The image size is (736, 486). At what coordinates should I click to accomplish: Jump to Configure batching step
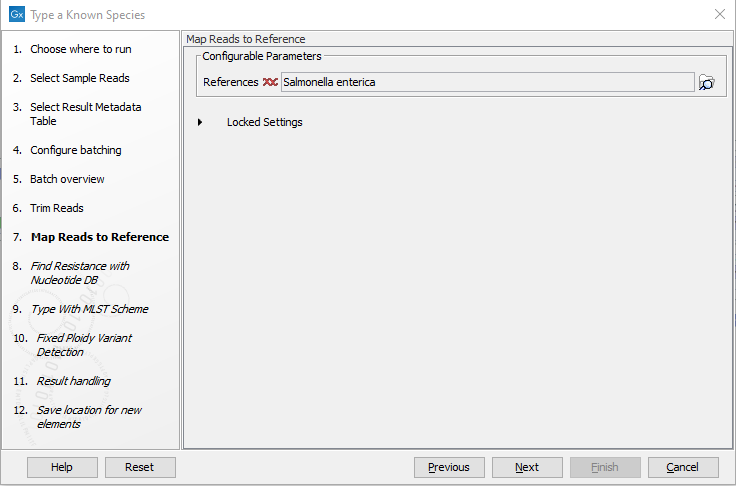[75, 150]
